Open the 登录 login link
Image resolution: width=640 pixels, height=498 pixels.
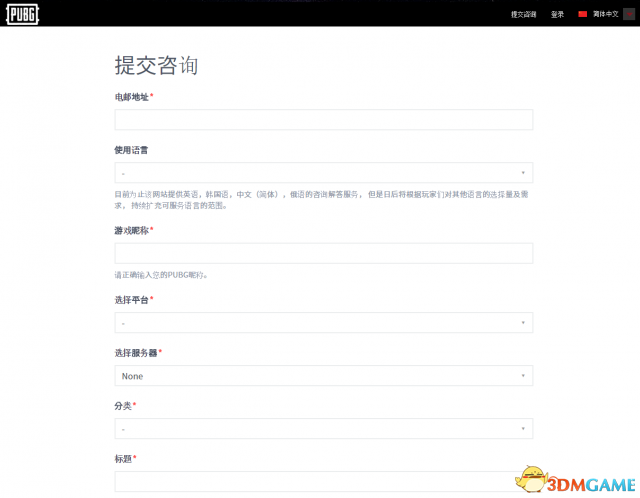557,14
